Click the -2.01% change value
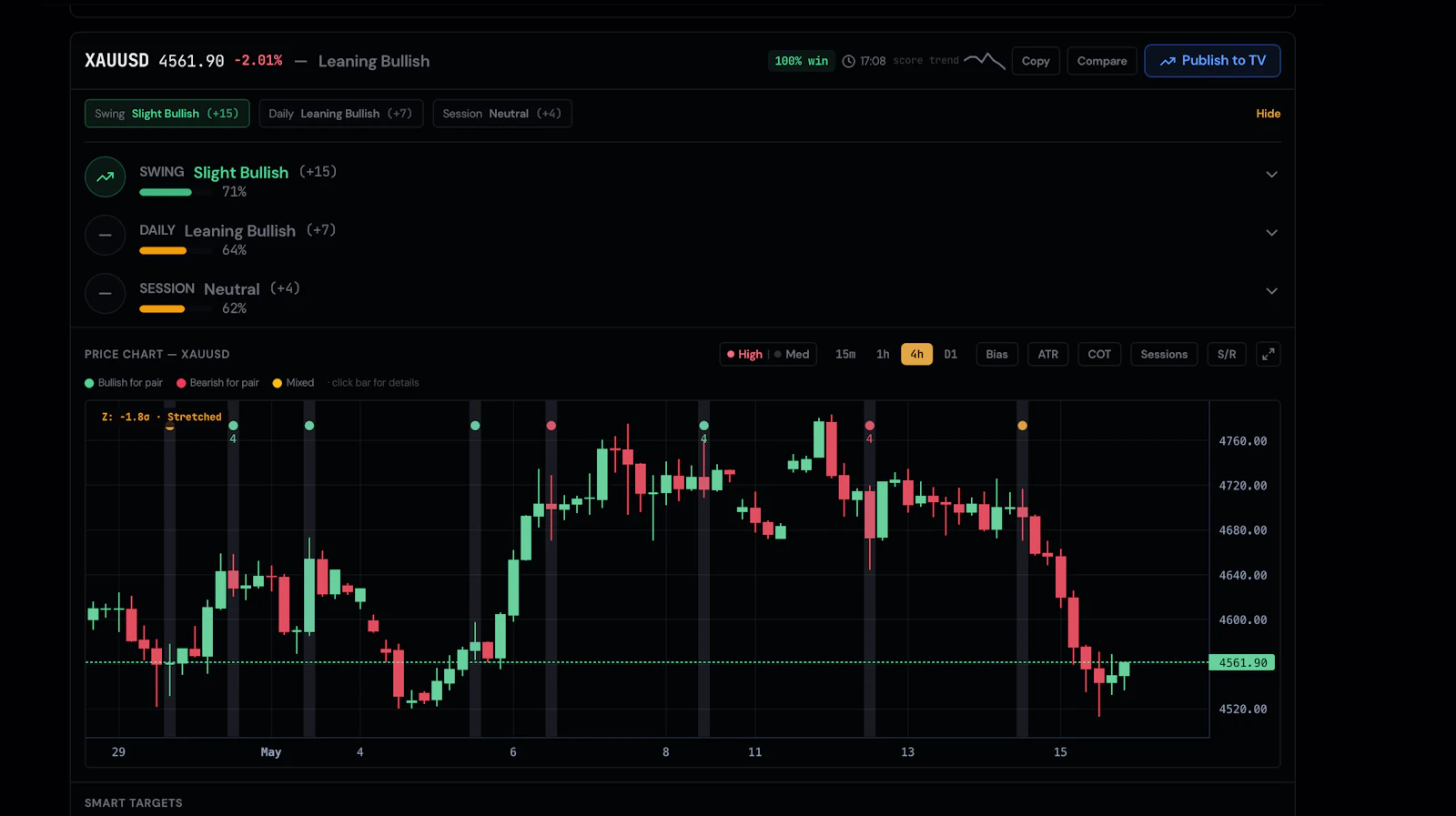The width and height of the screenshot is (1456, 816). coord(258,60)
